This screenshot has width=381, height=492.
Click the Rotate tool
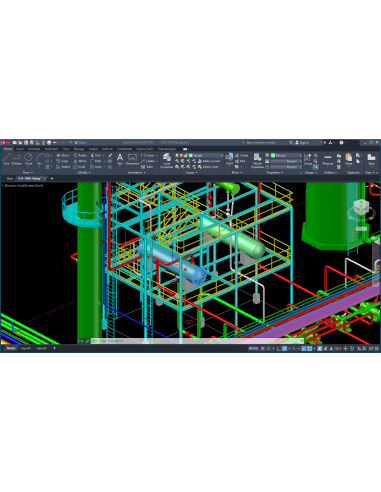coord(80,155)
